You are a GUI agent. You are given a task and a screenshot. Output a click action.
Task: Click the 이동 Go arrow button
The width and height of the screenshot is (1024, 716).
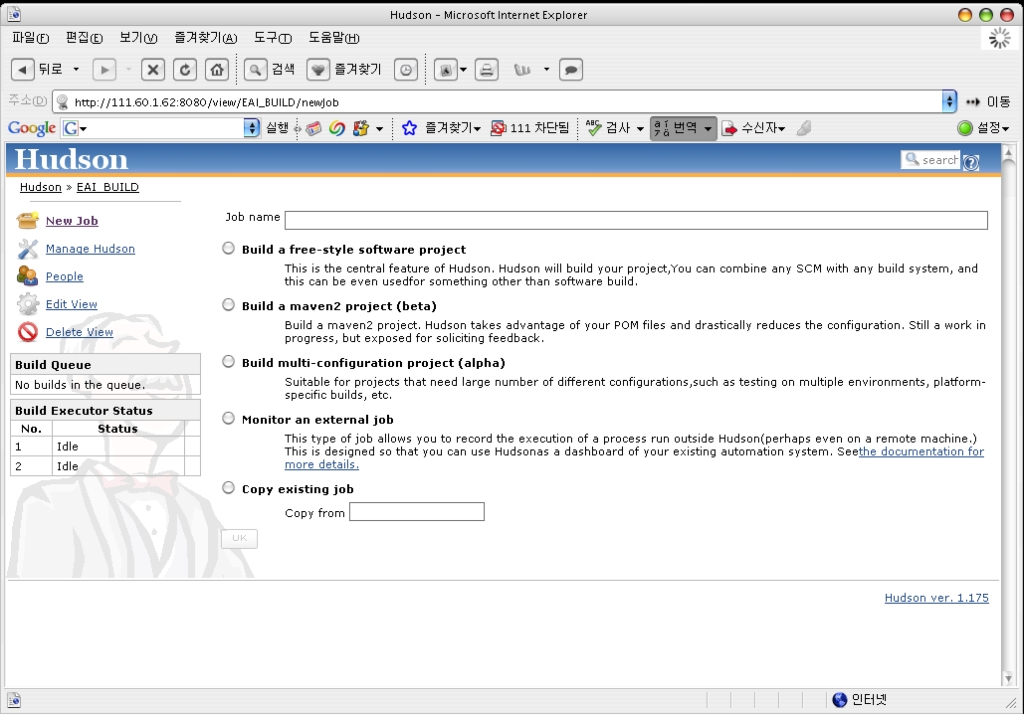[987, 102]
